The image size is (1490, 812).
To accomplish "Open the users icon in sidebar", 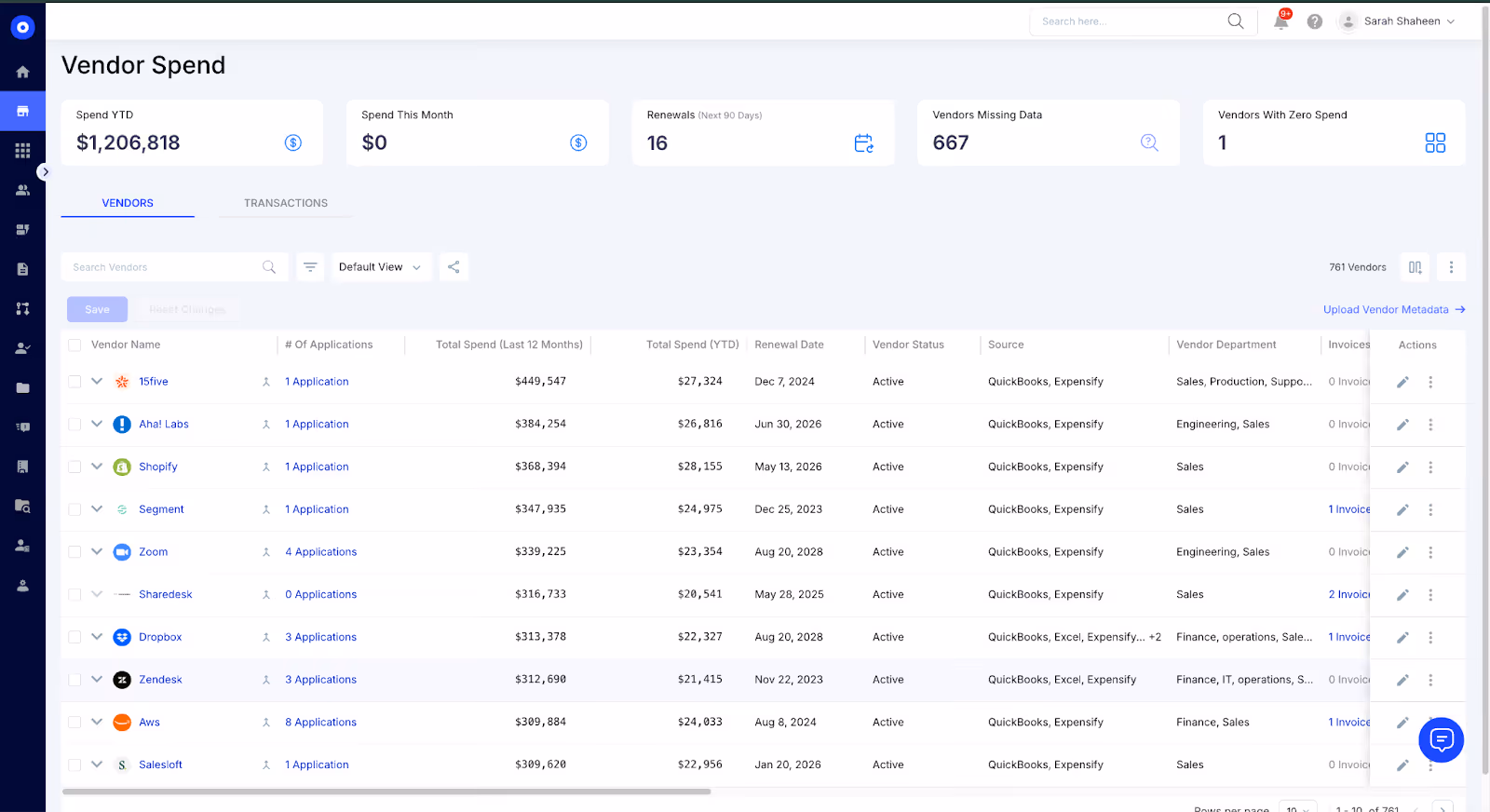I will pos(22,190).
